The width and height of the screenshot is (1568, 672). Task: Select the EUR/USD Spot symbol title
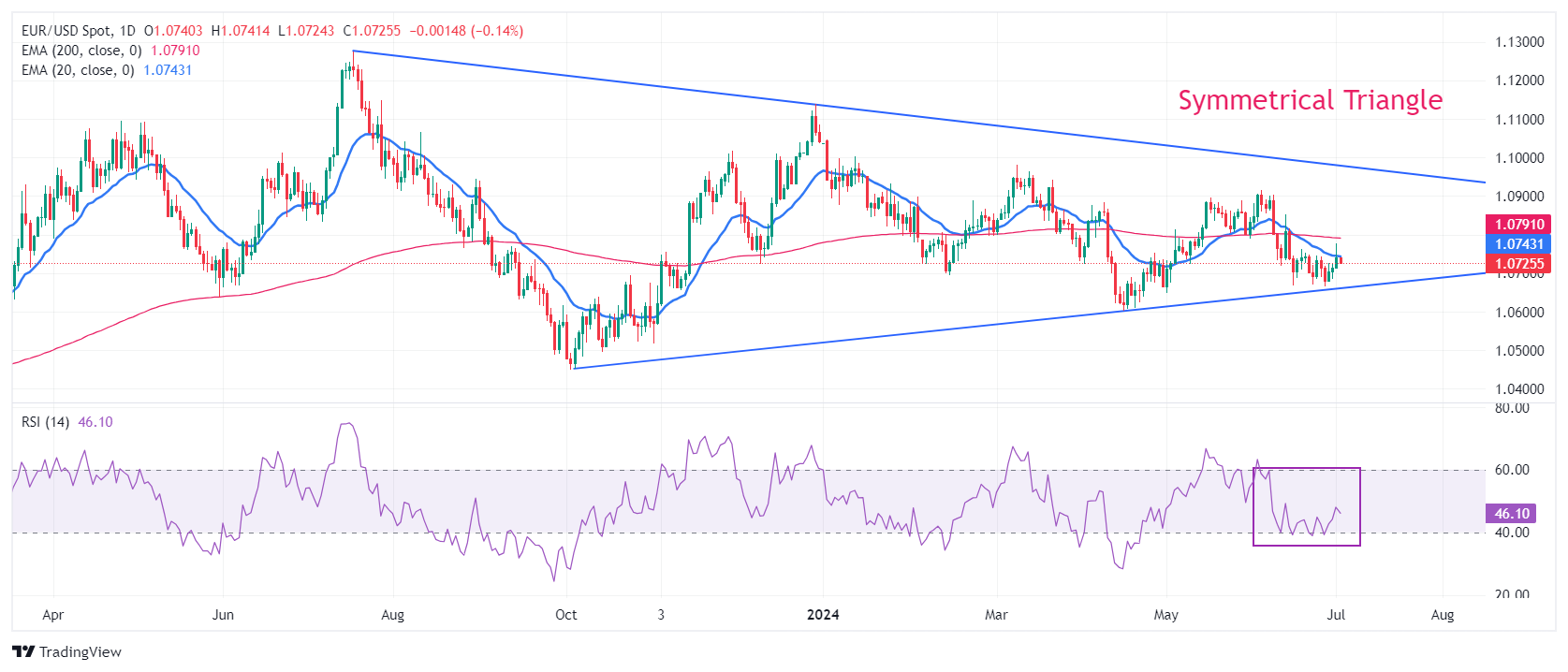(67, 31)
